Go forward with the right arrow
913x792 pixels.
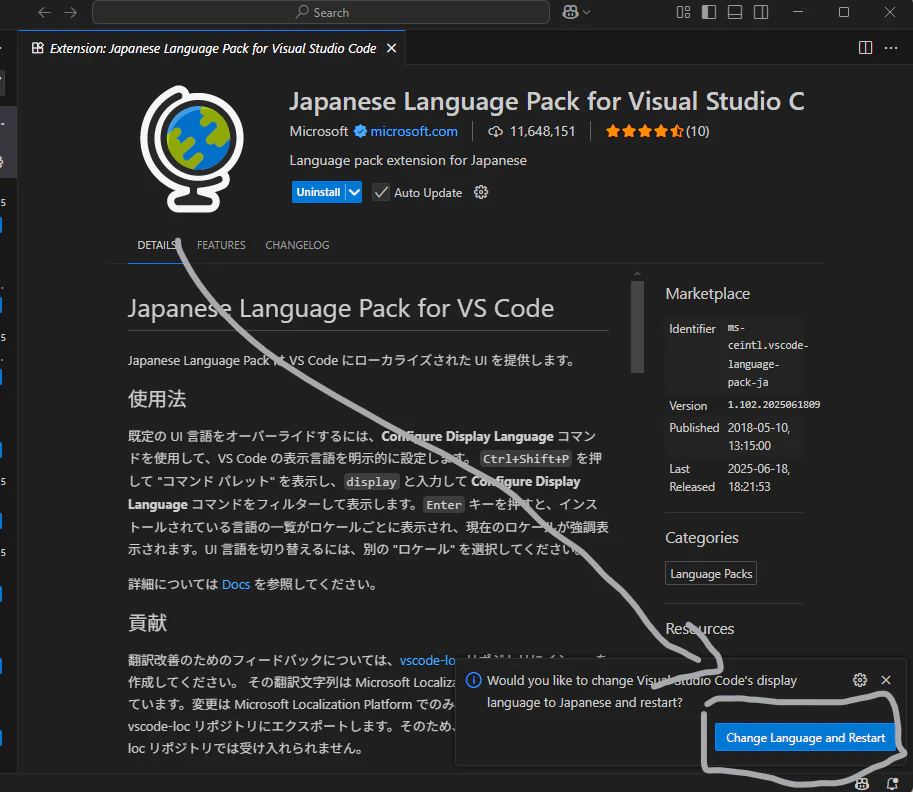tap(70, 12)
